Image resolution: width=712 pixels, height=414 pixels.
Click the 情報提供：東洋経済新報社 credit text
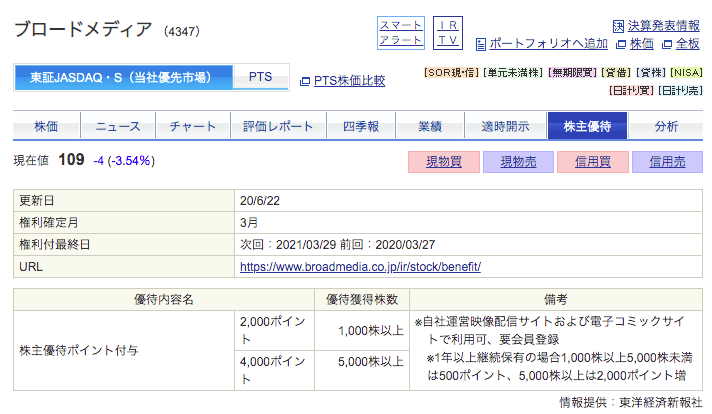tap(631, 403)
